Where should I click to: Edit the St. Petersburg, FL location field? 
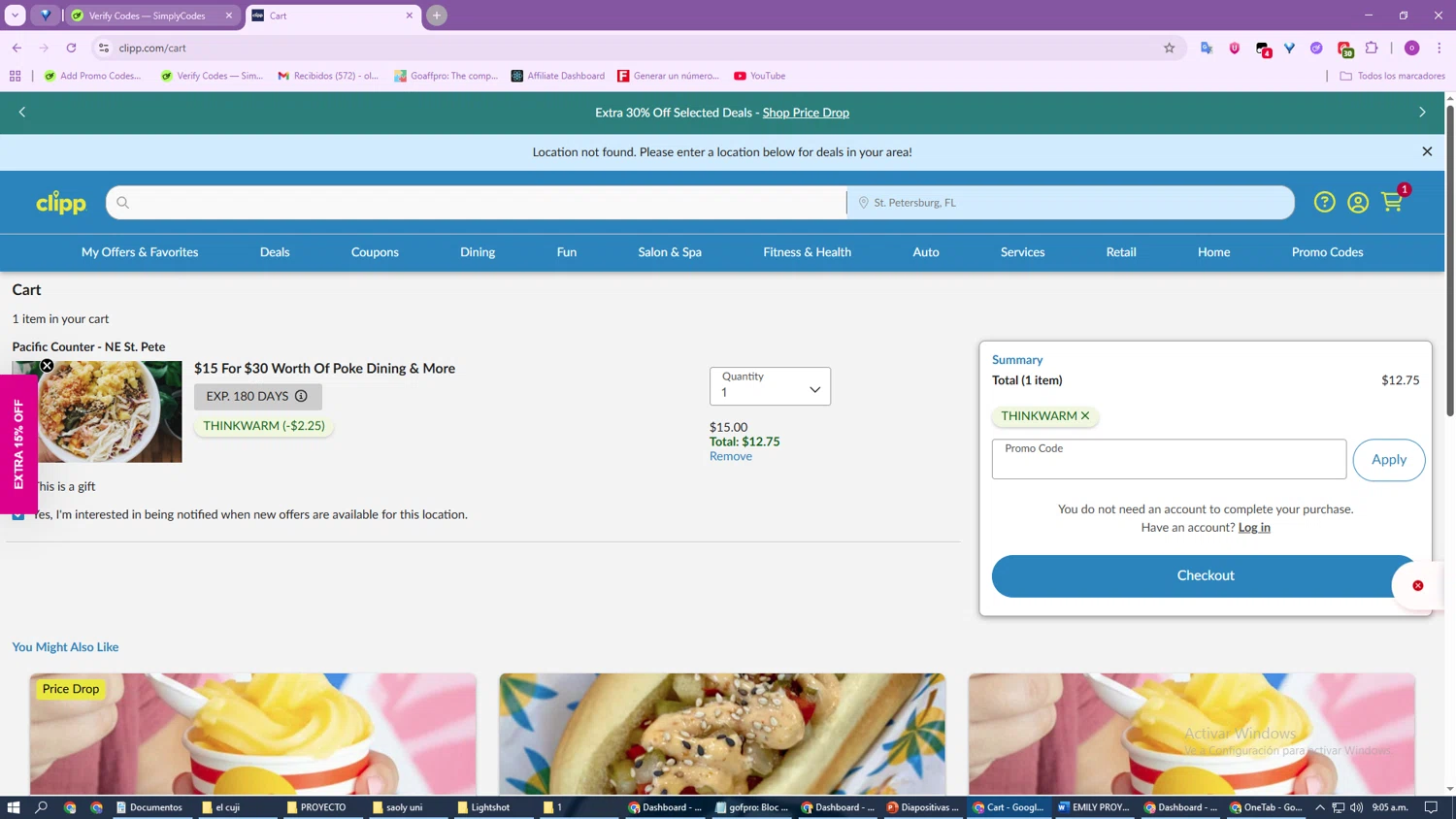[1072, 203]
